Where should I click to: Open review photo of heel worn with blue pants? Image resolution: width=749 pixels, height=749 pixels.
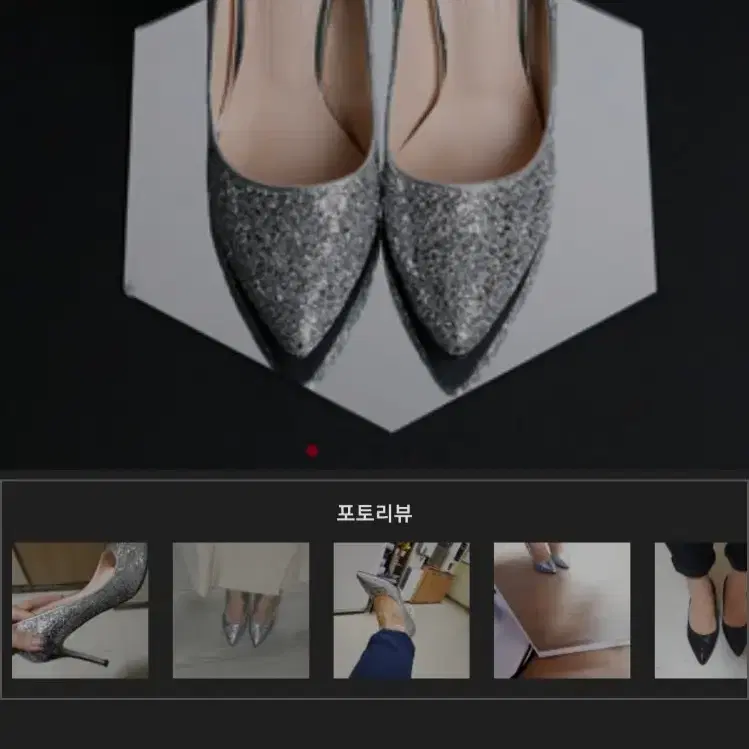coord(401,610)
